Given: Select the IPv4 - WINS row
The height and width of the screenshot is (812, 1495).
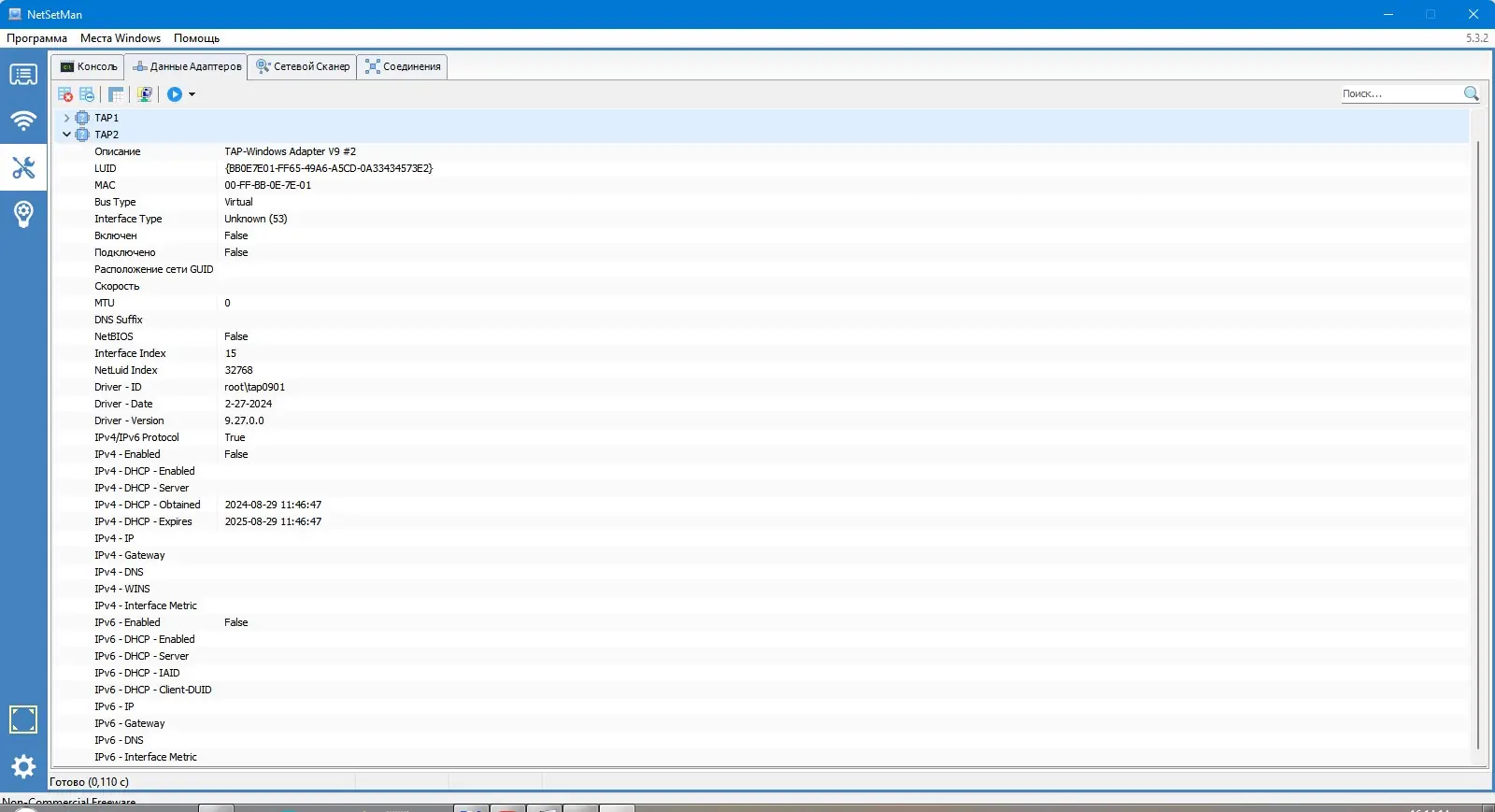Looking at the screenshot, I should (762, 589).
